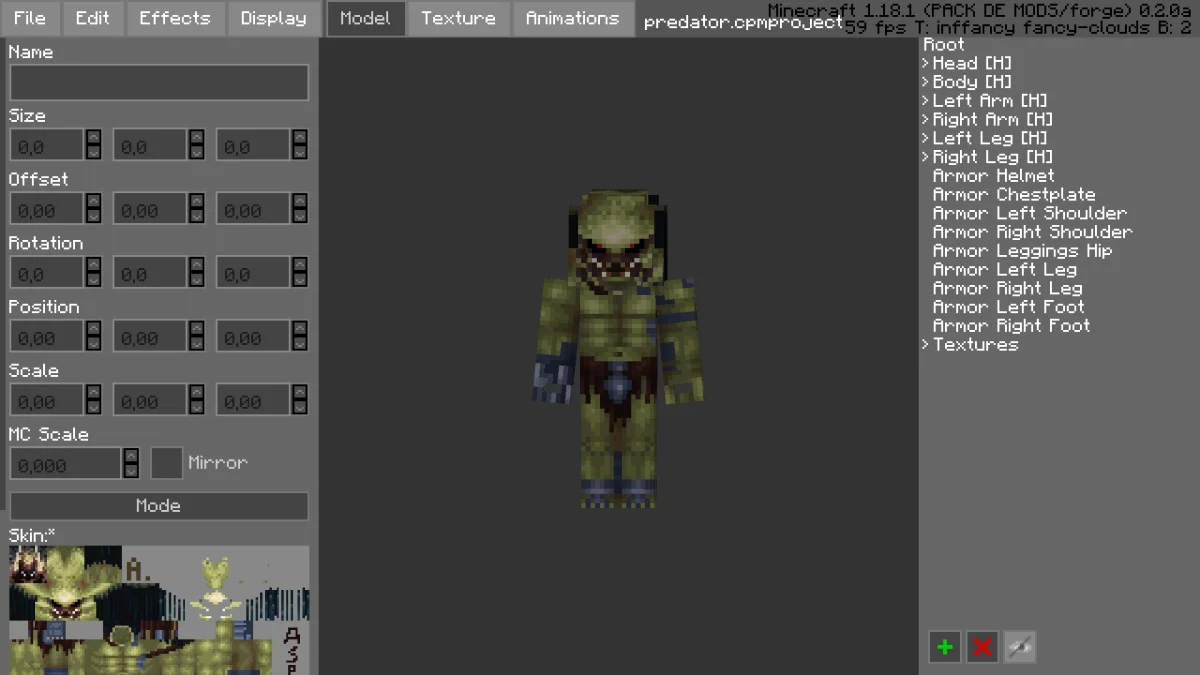
Task: Click the down arrow of MC Scale field
Action: click(x=131, y=471)
